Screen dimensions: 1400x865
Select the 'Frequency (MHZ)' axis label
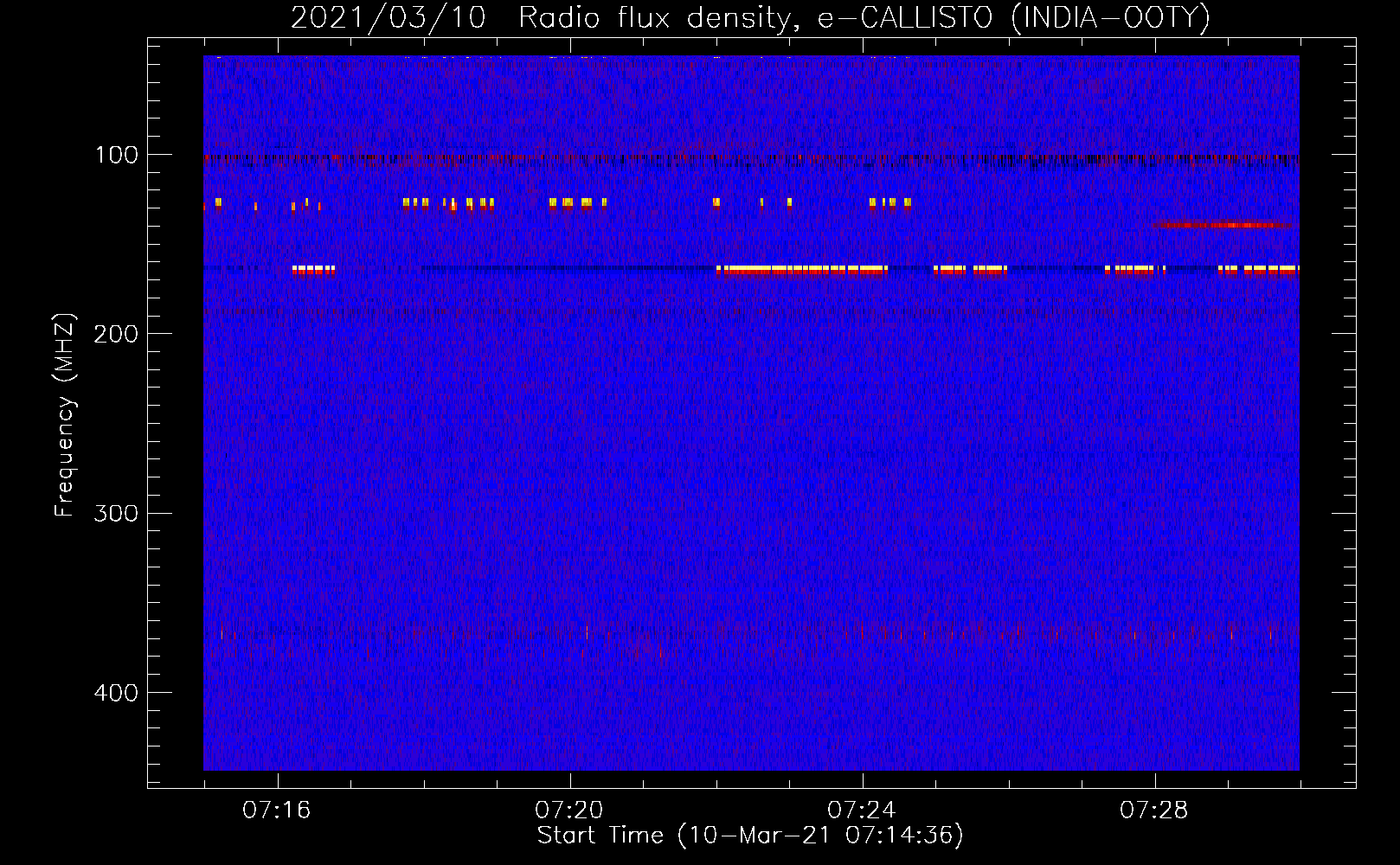65,414
